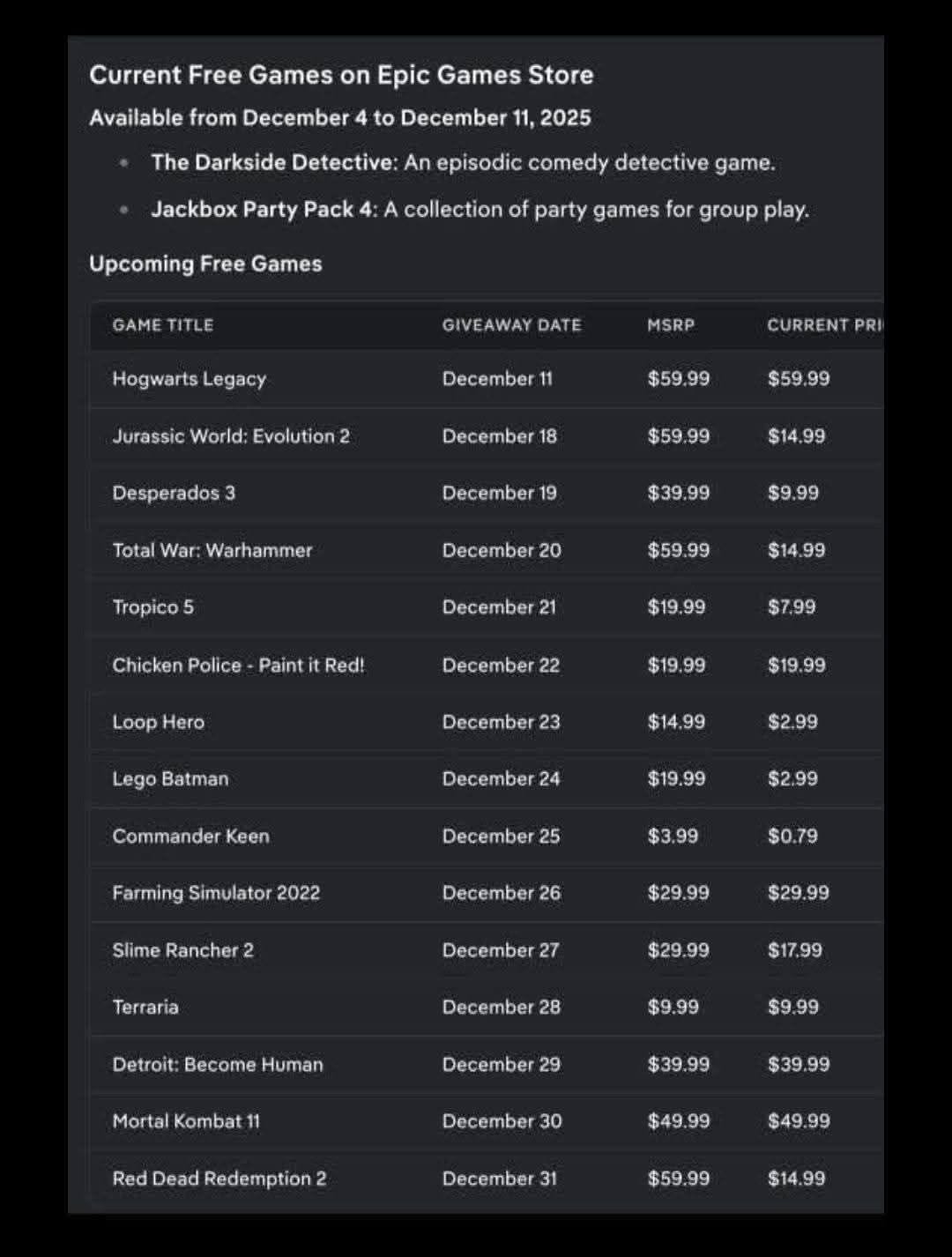
Task: Select The Darkside Detective bullet text
Action: pos(462,163)
